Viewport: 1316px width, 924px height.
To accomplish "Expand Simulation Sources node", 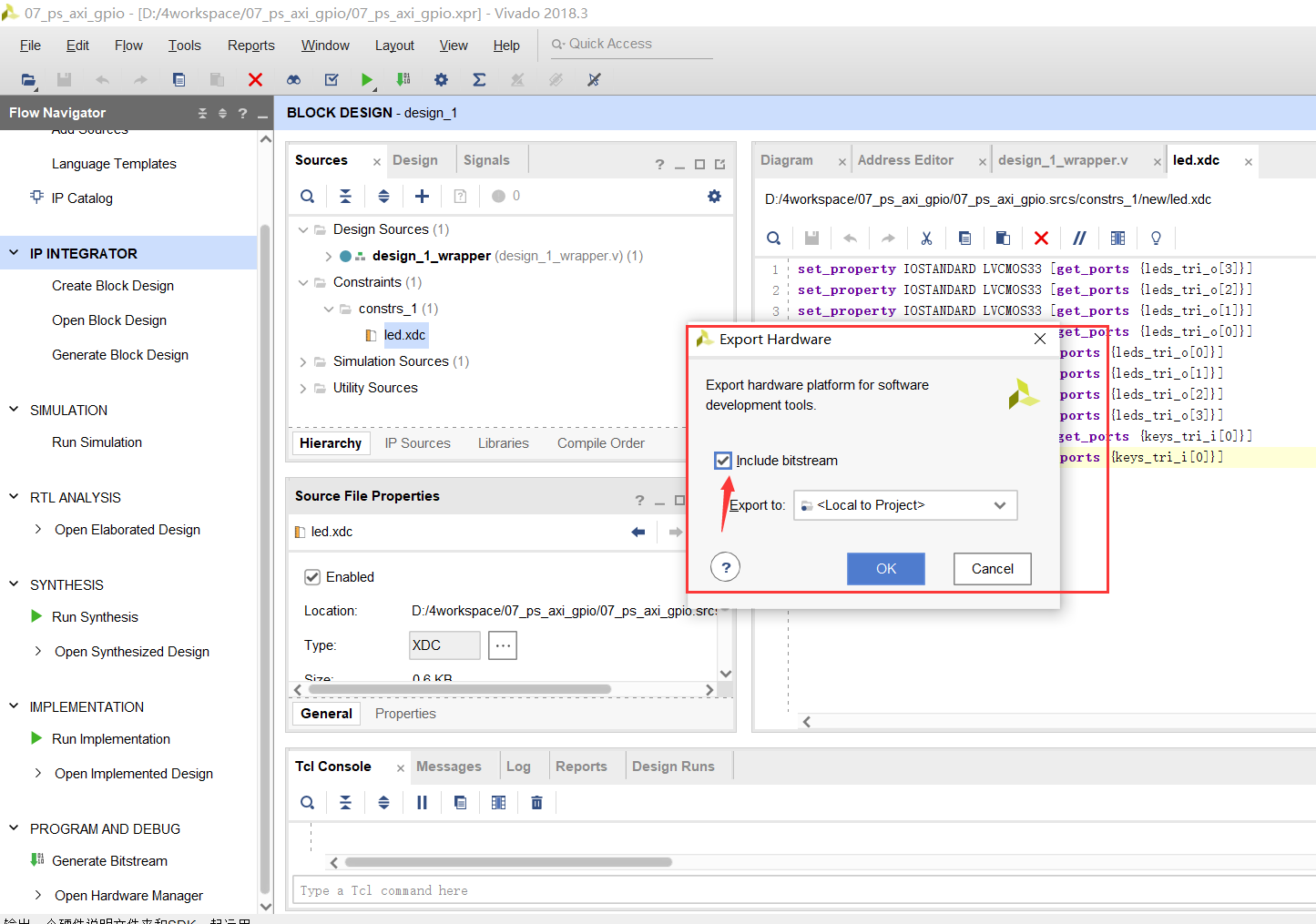I will pyautogui.click(x=303, y=361).
